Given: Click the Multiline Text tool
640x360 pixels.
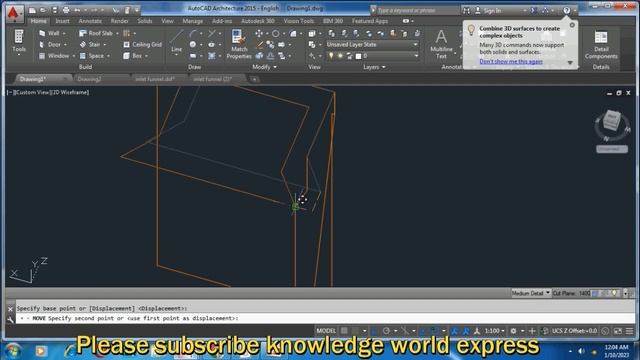Looking at the screenshot, I should coord(441,44).
